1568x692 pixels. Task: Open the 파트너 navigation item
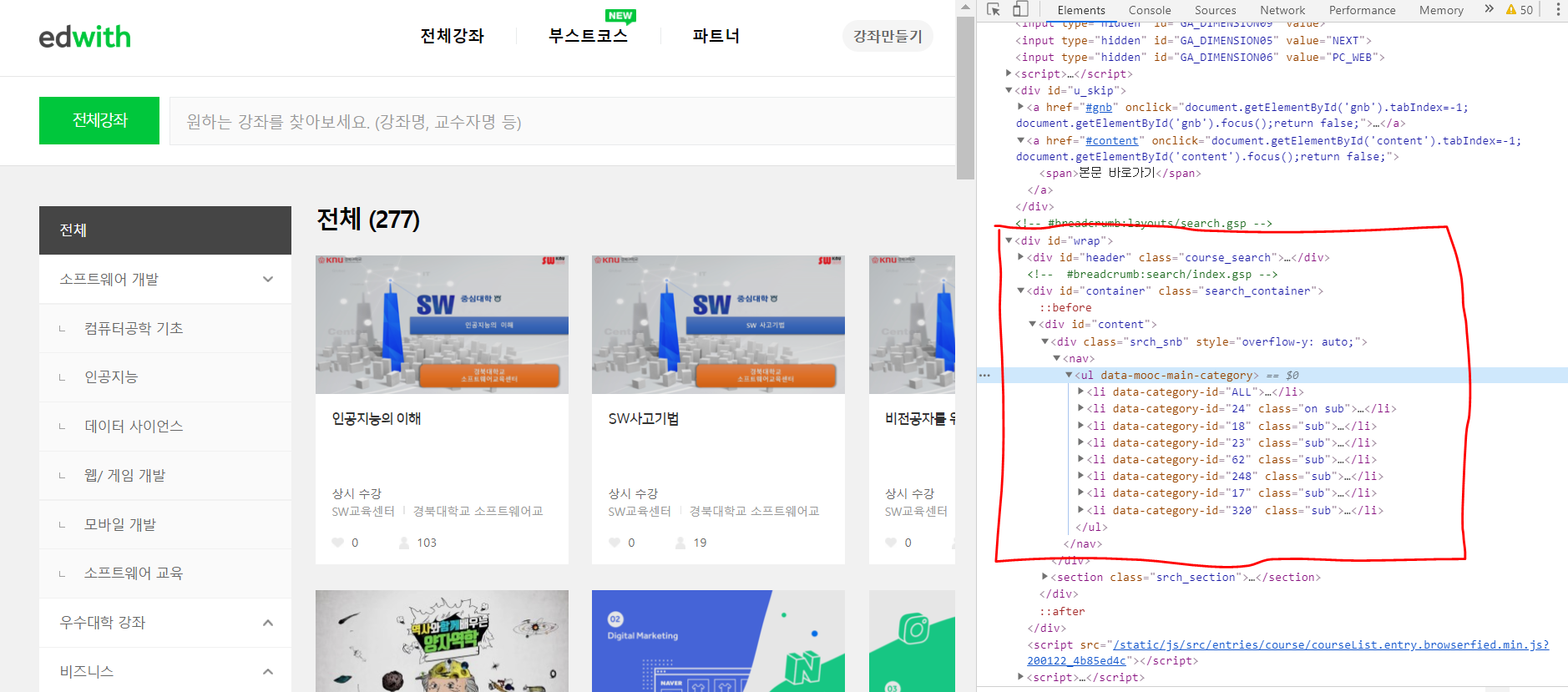[716, 36]
